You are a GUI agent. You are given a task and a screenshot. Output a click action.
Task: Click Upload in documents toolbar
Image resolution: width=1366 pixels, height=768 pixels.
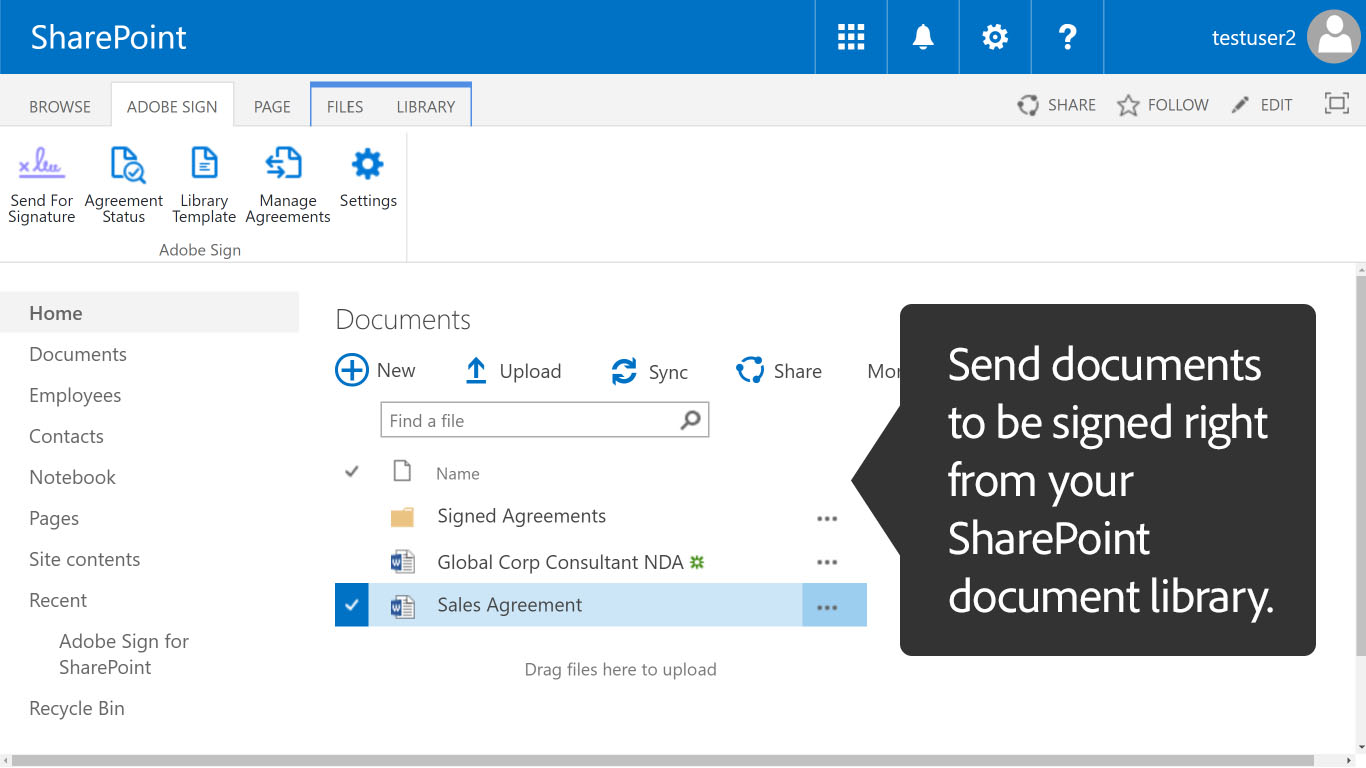pyautogui.click(x=513, y=371)
